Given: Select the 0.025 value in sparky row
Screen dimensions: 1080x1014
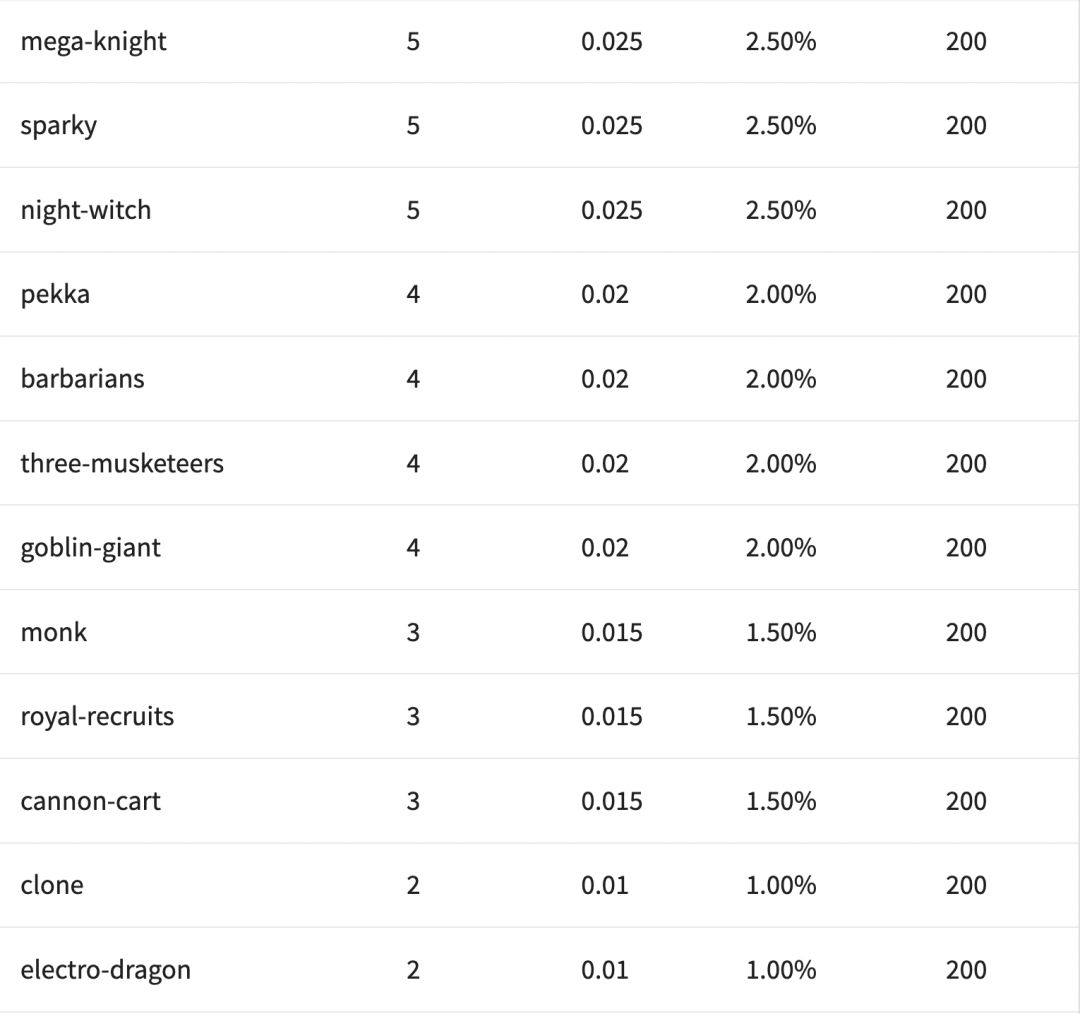Looking at the screenshot, I should (611, 126).
